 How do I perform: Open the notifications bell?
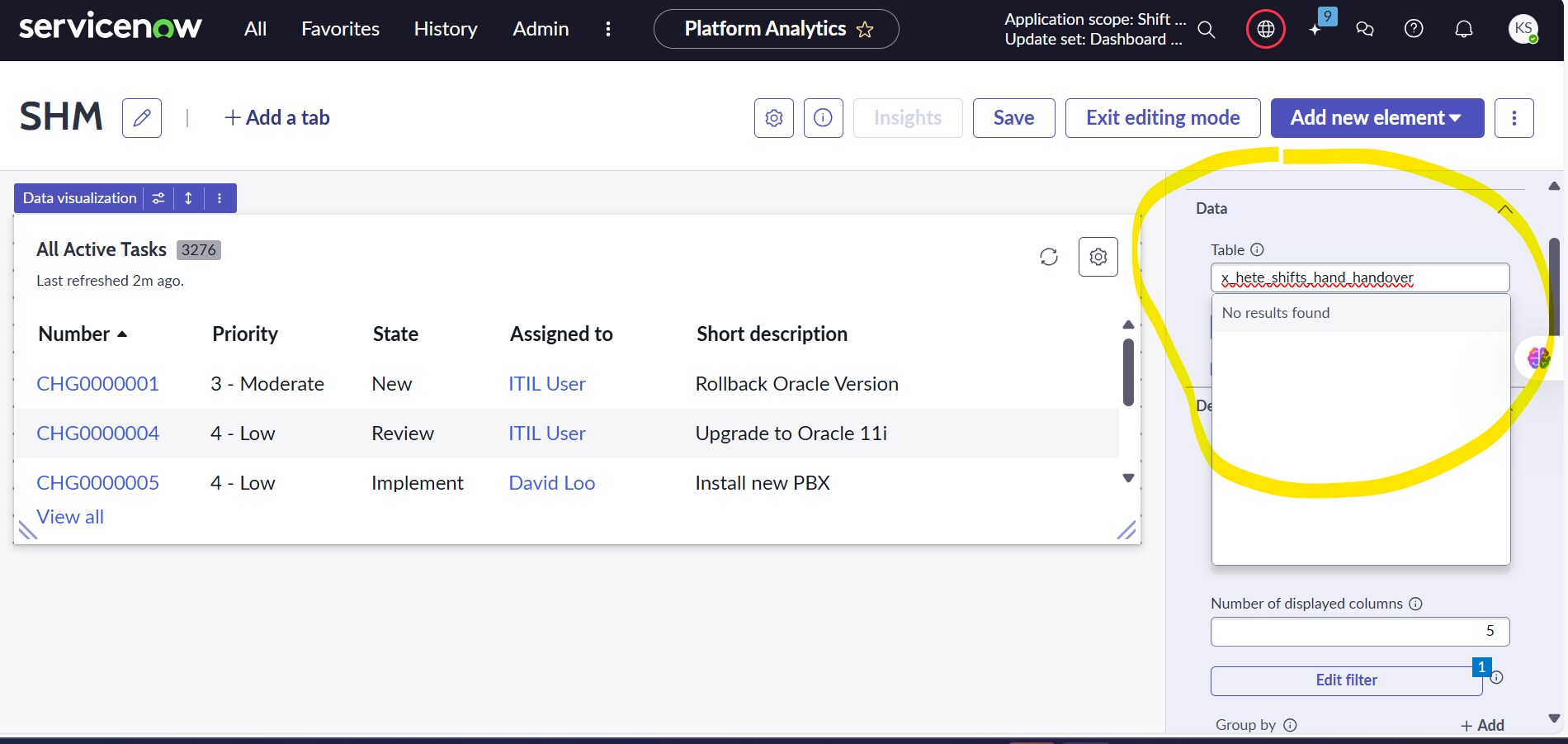coord(1463,30)
